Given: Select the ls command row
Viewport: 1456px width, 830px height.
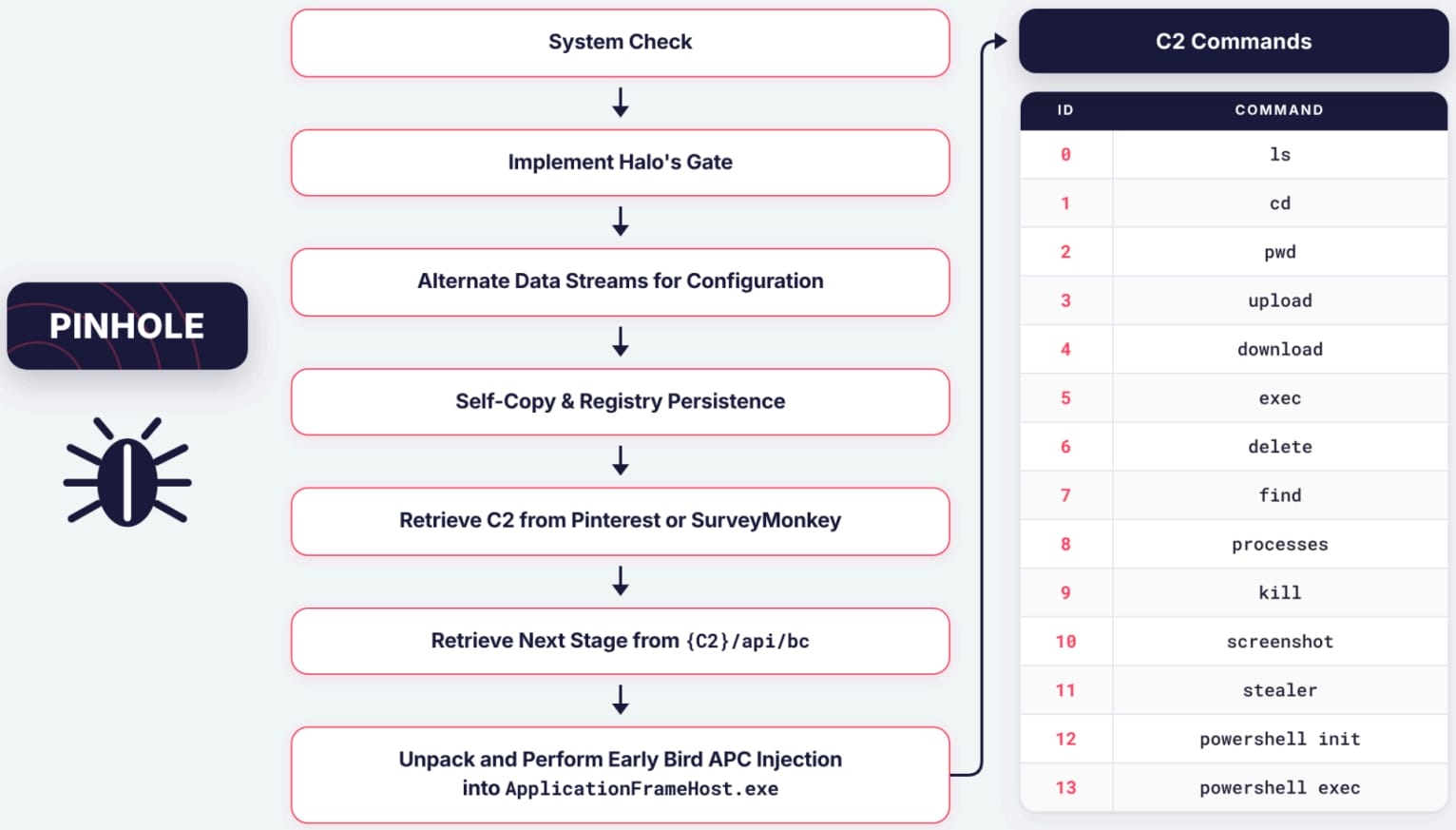Looking at the screenshot, I should point(1234,154).
